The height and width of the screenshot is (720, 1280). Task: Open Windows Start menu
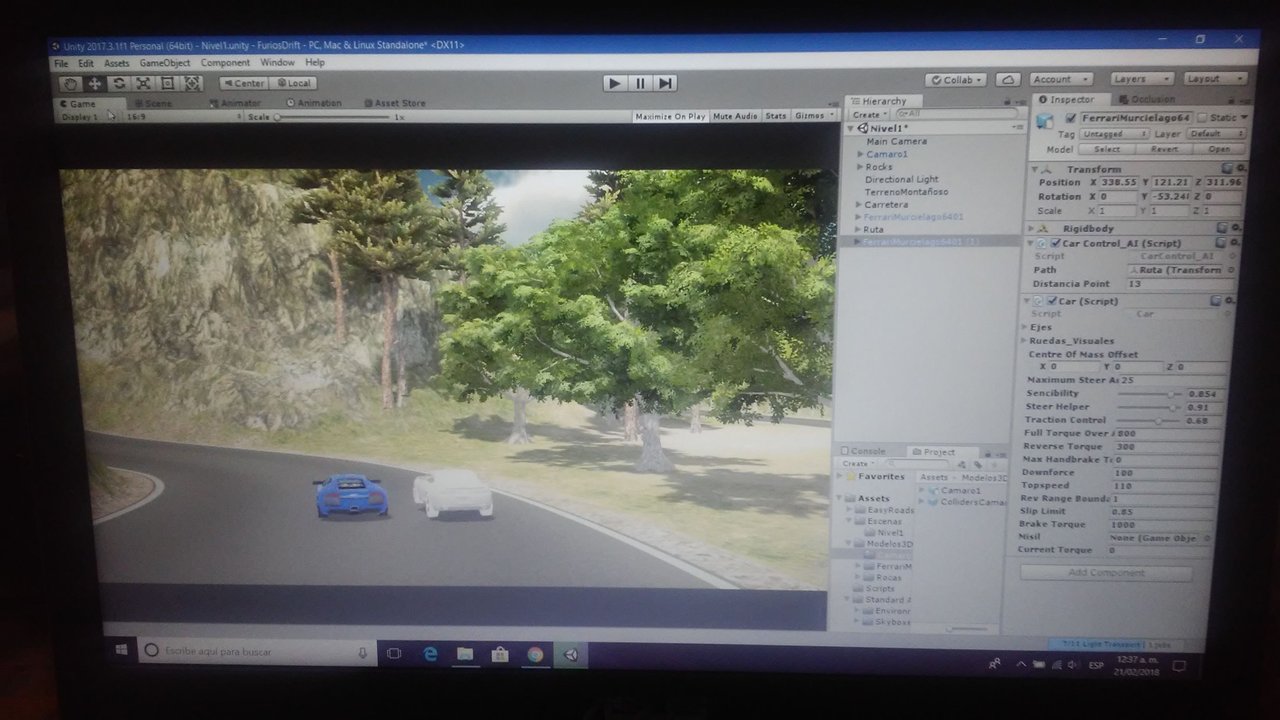[x=121, y=651]
